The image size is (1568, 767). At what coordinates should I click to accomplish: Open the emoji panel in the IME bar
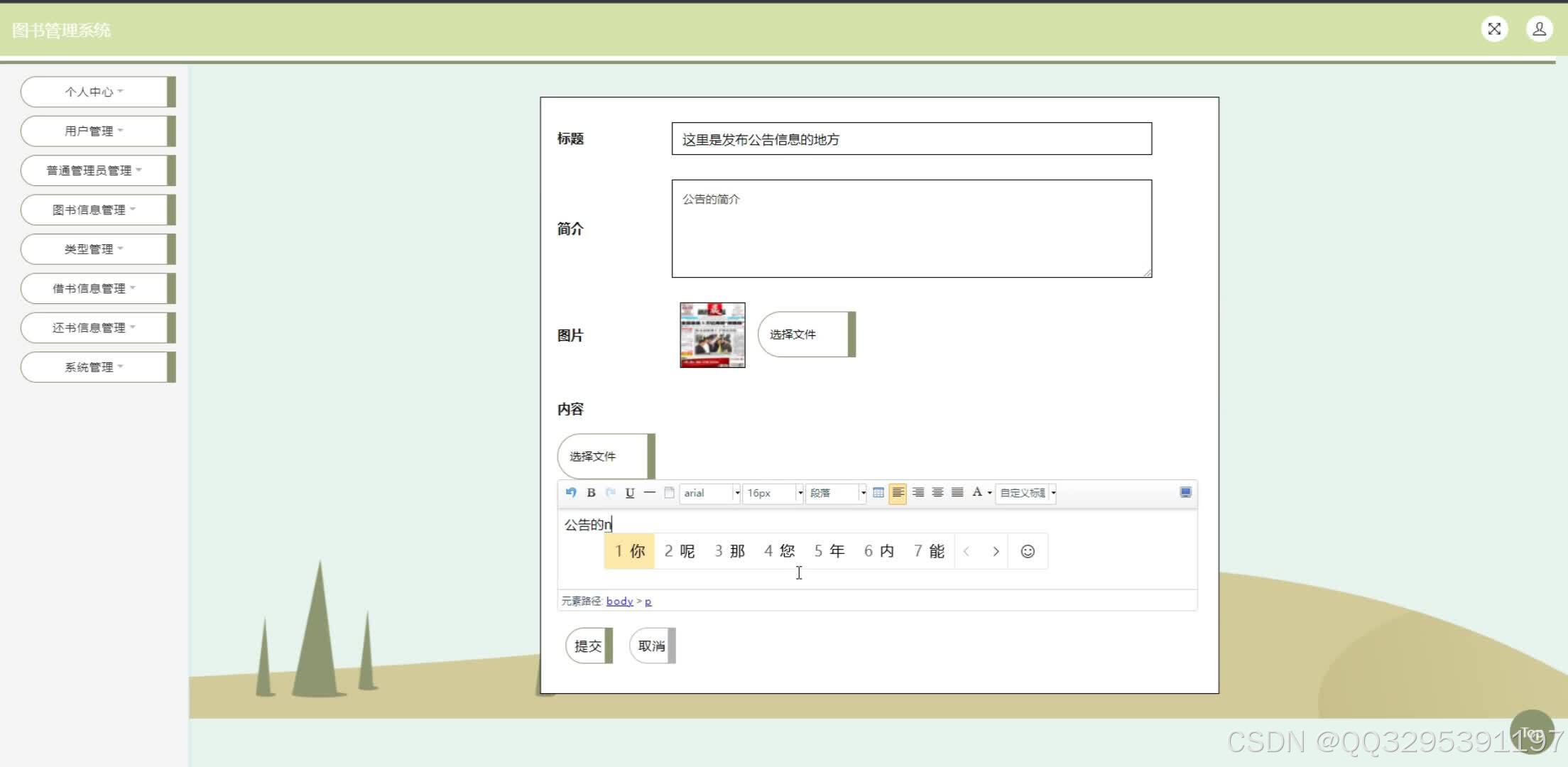1028,551
